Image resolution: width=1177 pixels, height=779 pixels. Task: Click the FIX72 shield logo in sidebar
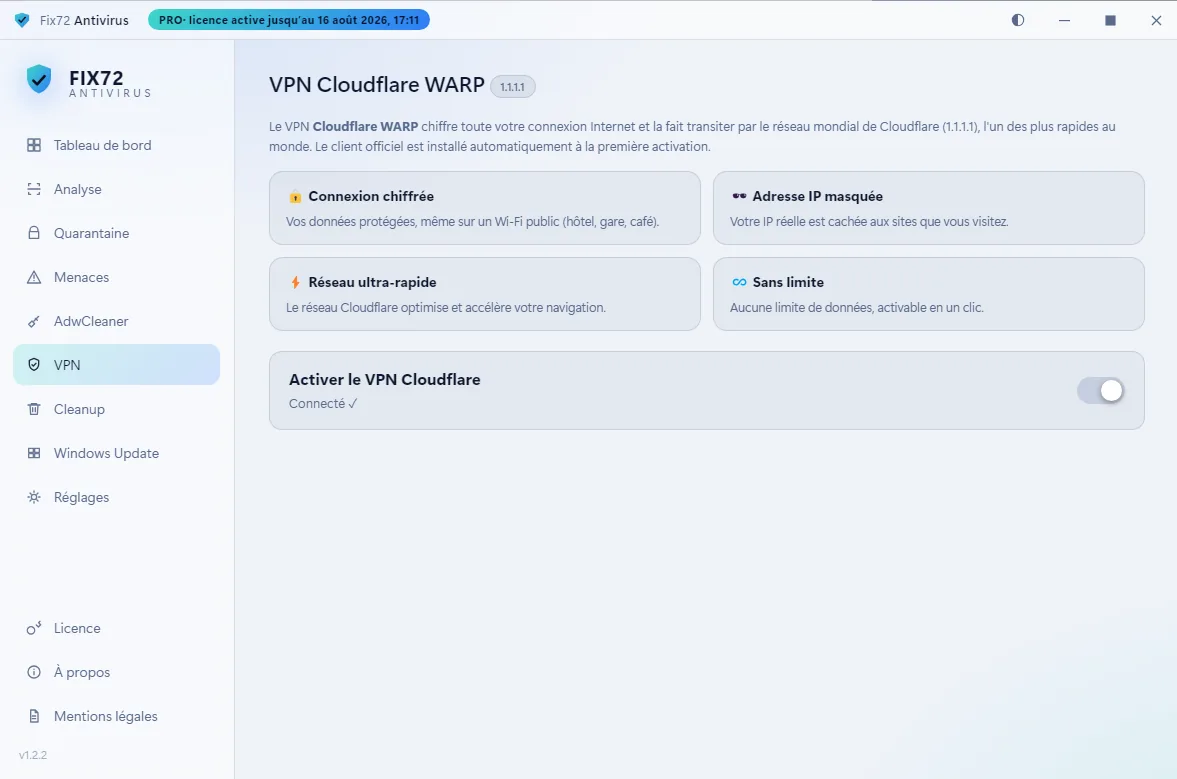[x=39, y=79]
